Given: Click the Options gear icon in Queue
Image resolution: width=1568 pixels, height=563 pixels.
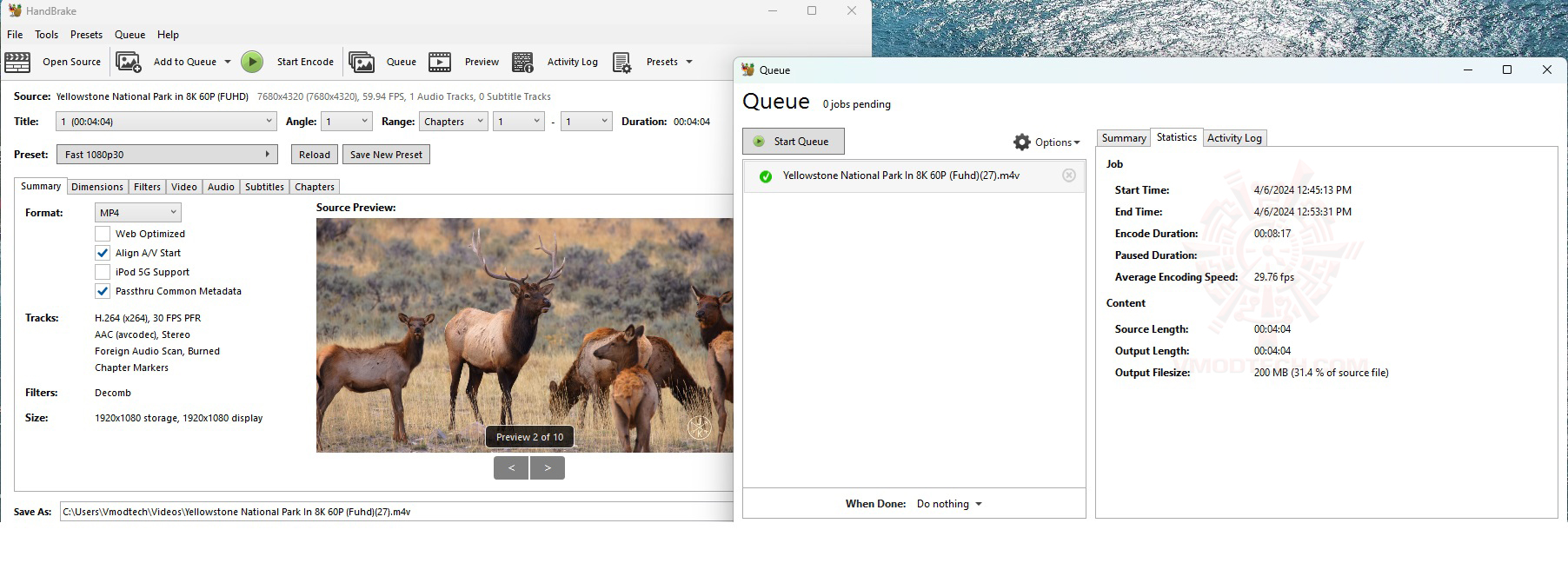Looking at the screenshot, I should click(x=1022, y=142).
